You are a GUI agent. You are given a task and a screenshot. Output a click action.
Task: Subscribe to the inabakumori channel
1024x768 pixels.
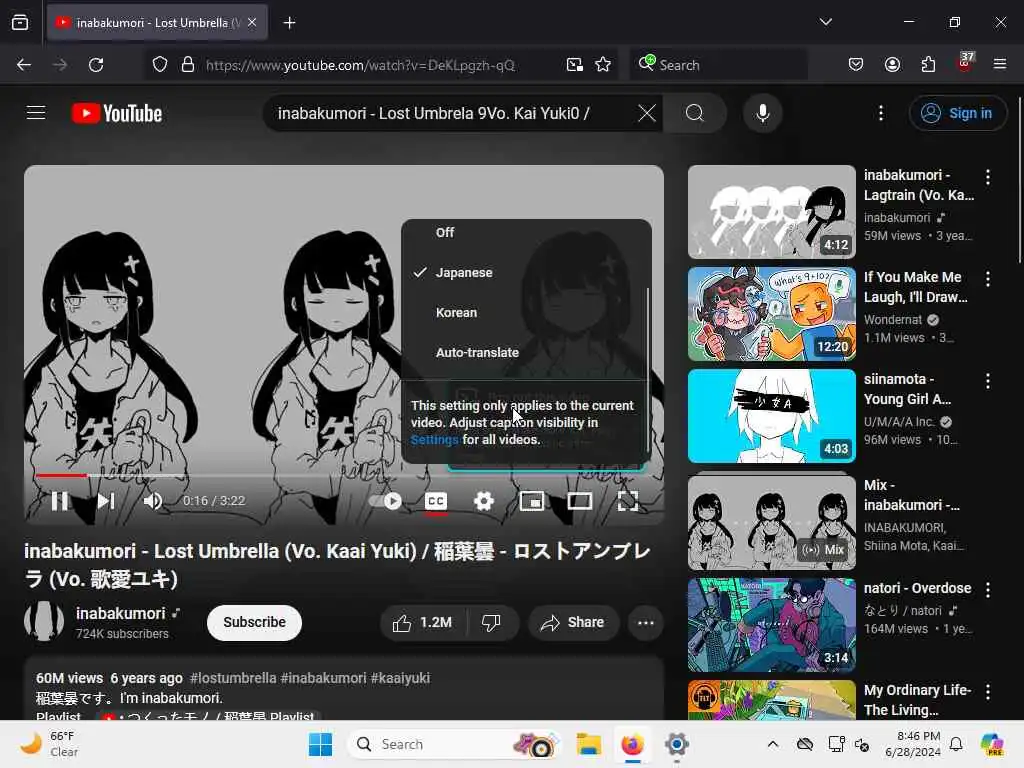point(254,622)
